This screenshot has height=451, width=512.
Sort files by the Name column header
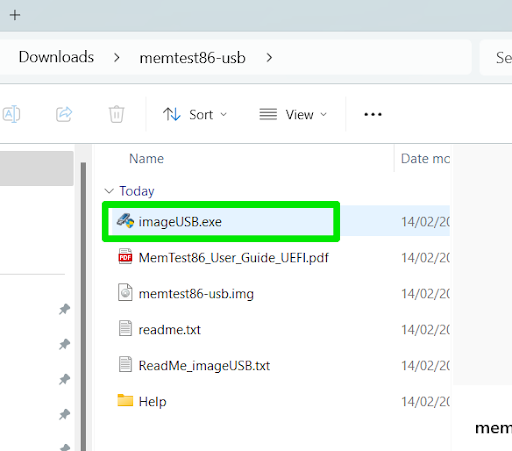click(x=147, y=158)
